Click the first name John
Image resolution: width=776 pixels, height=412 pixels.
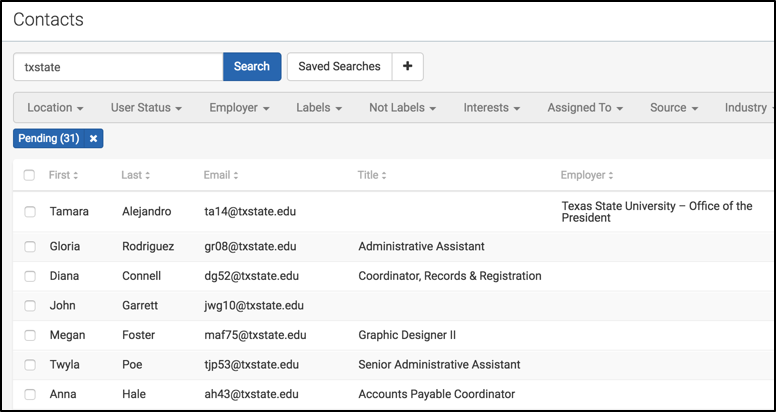click(x=62, y=306)
